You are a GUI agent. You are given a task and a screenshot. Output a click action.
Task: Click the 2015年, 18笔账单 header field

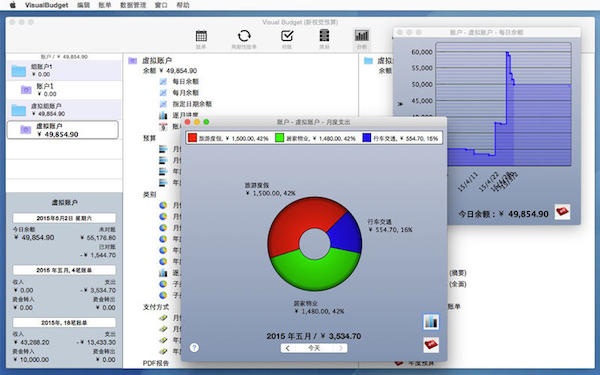(64, 323)
